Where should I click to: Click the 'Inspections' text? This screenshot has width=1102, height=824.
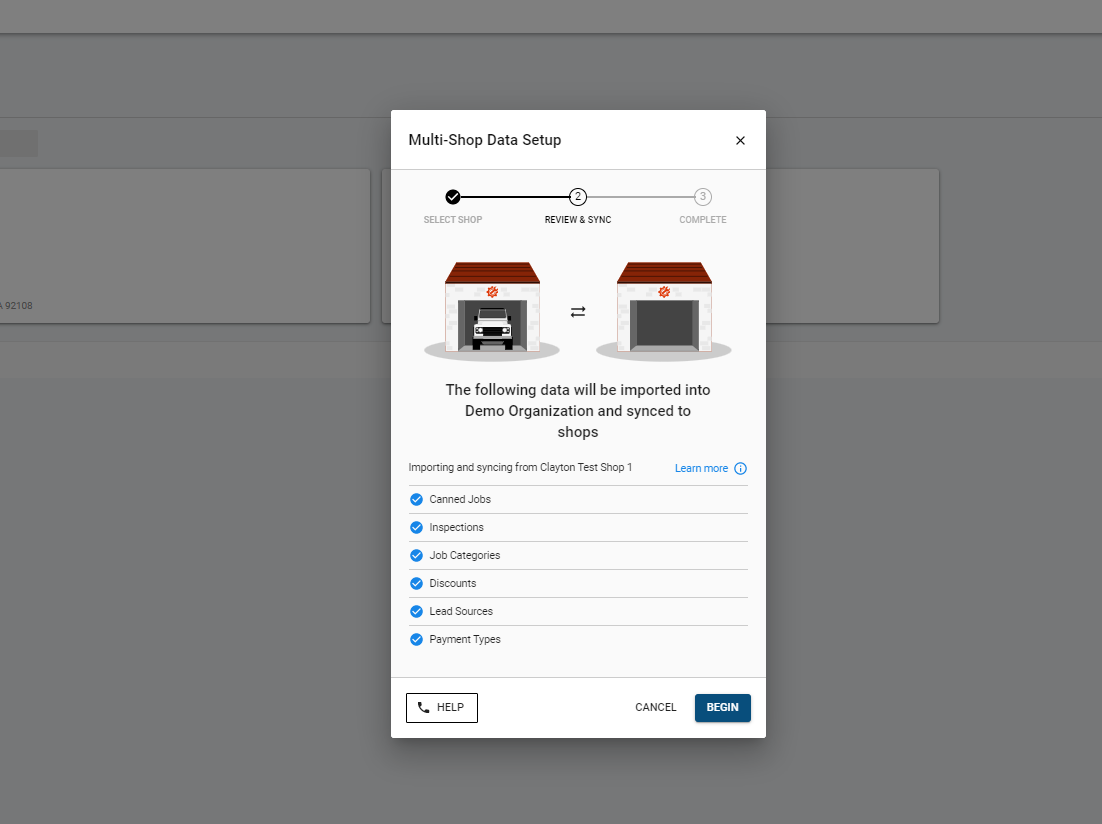456,527
